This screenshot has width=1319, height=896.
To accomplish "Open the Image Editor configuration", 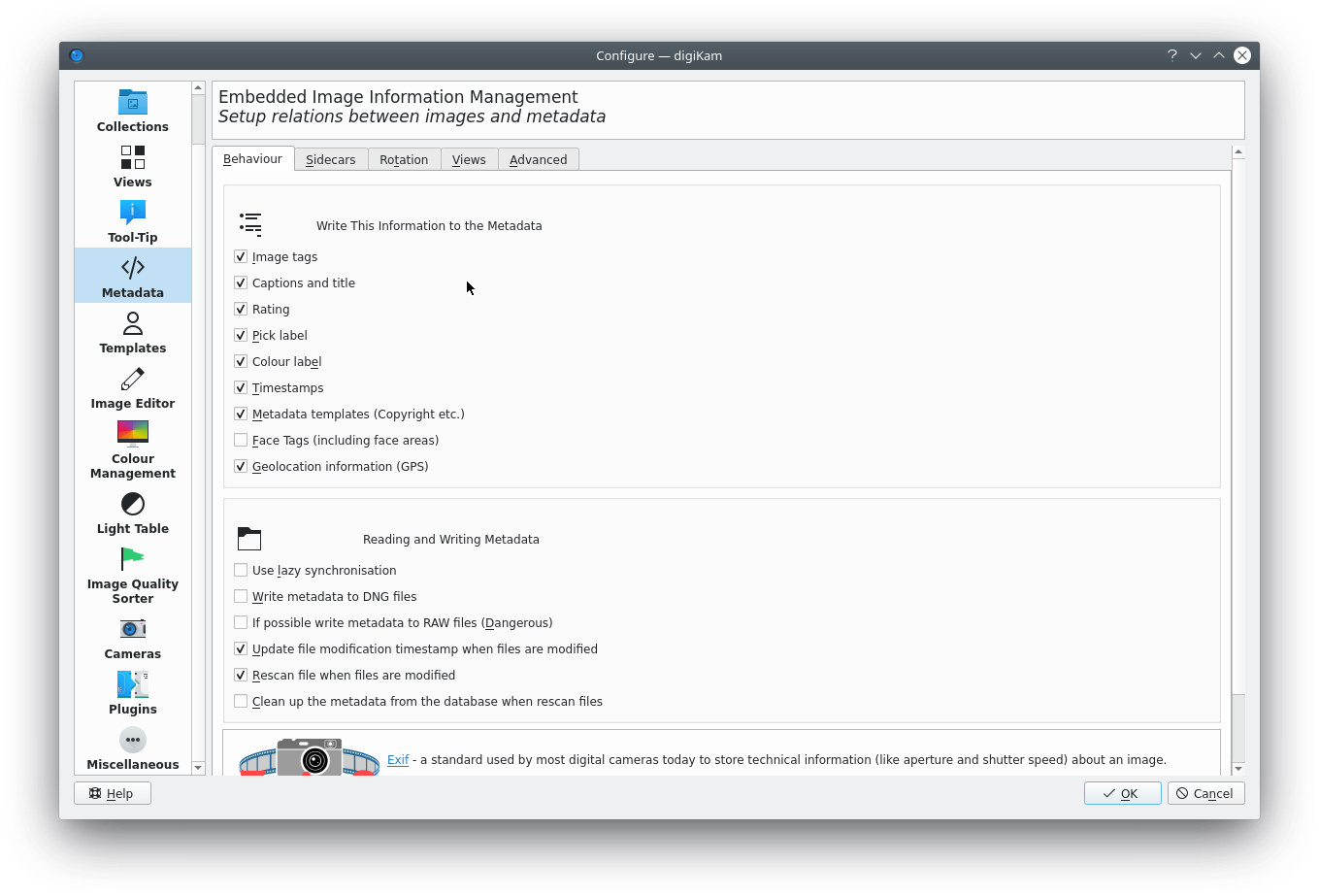I will 133,387.
